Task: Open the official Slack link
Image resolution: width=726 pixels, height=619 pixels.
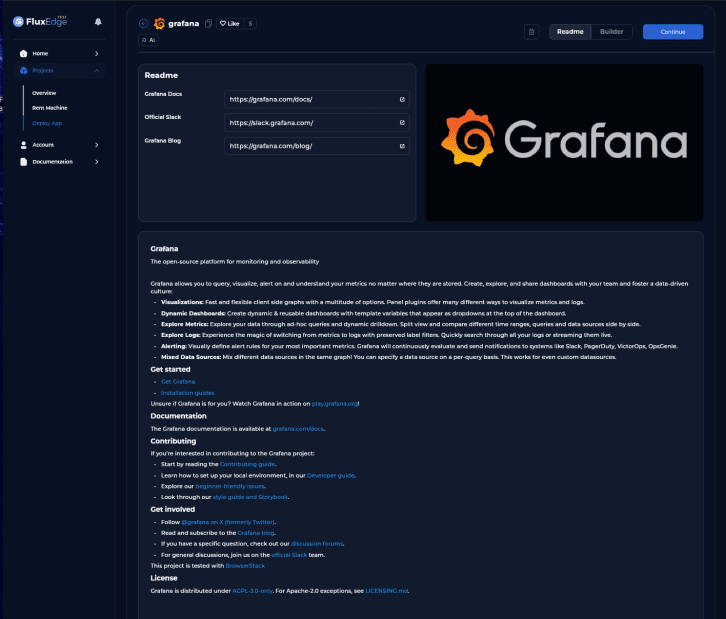Action: pos(289,555)
